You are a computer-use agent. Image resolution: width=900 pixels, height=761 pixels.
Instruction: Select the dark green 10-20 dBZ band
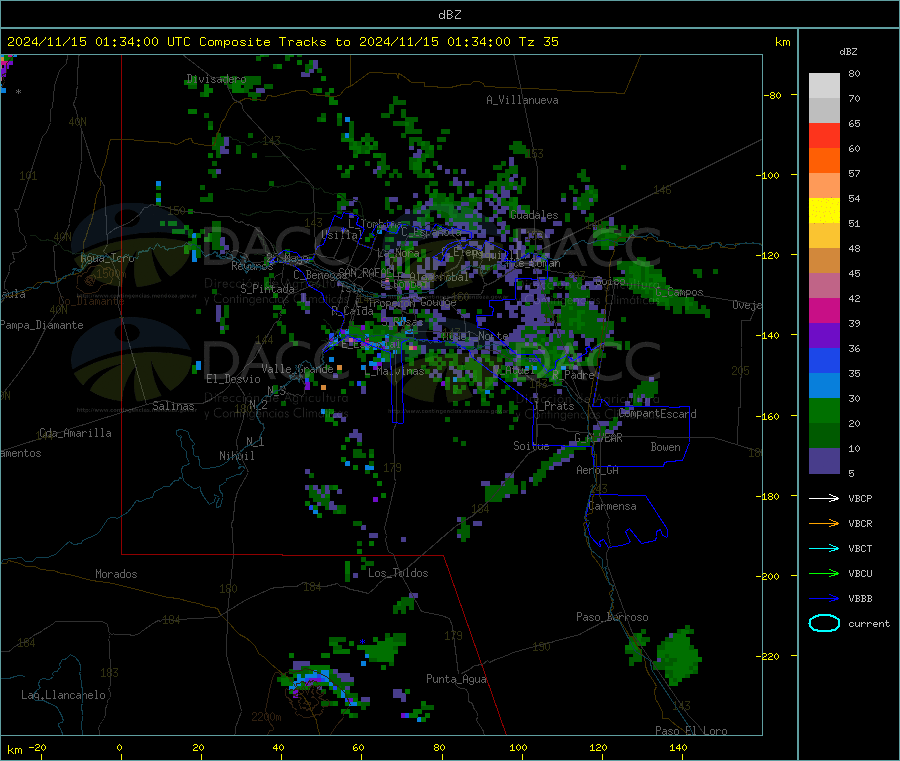coord(824,436)
